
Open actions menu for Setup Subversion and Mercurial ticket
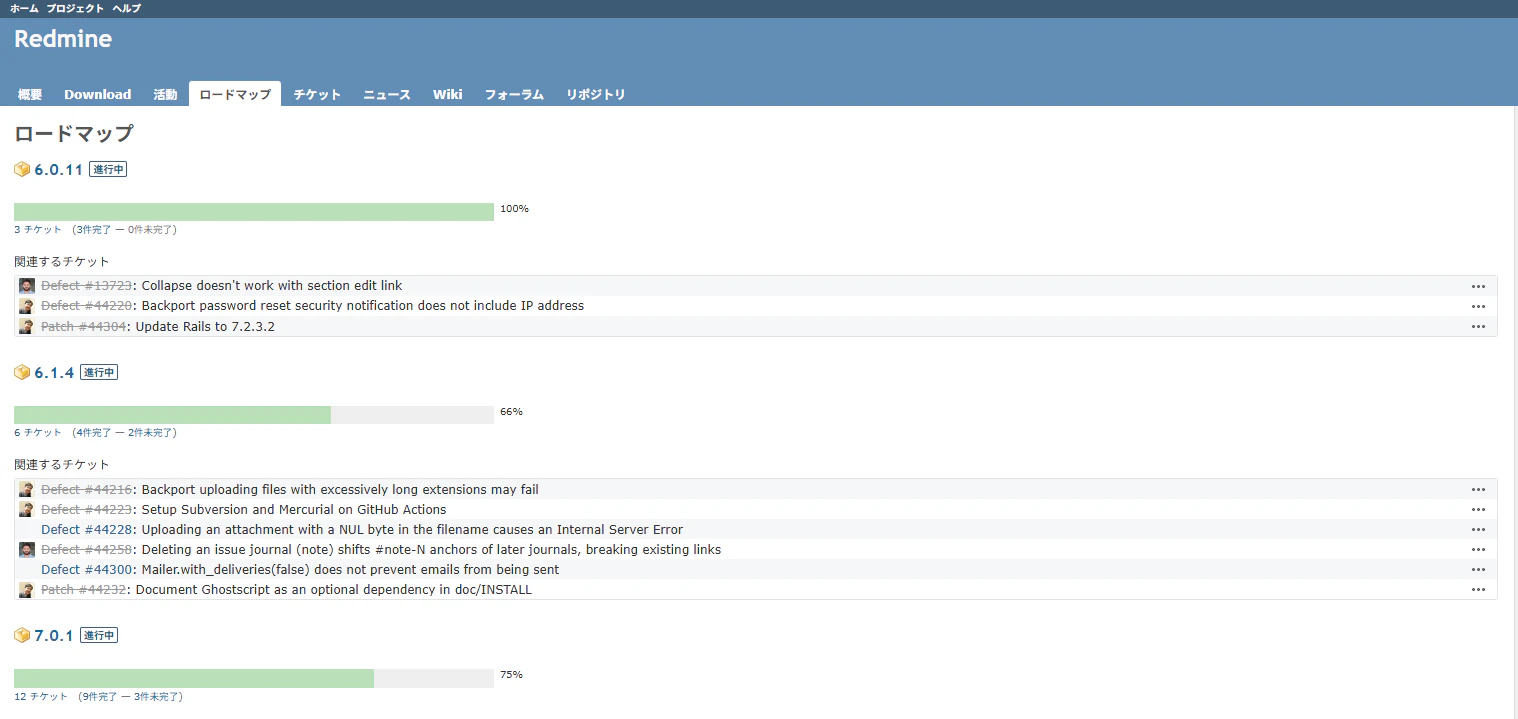(1478, 510)
